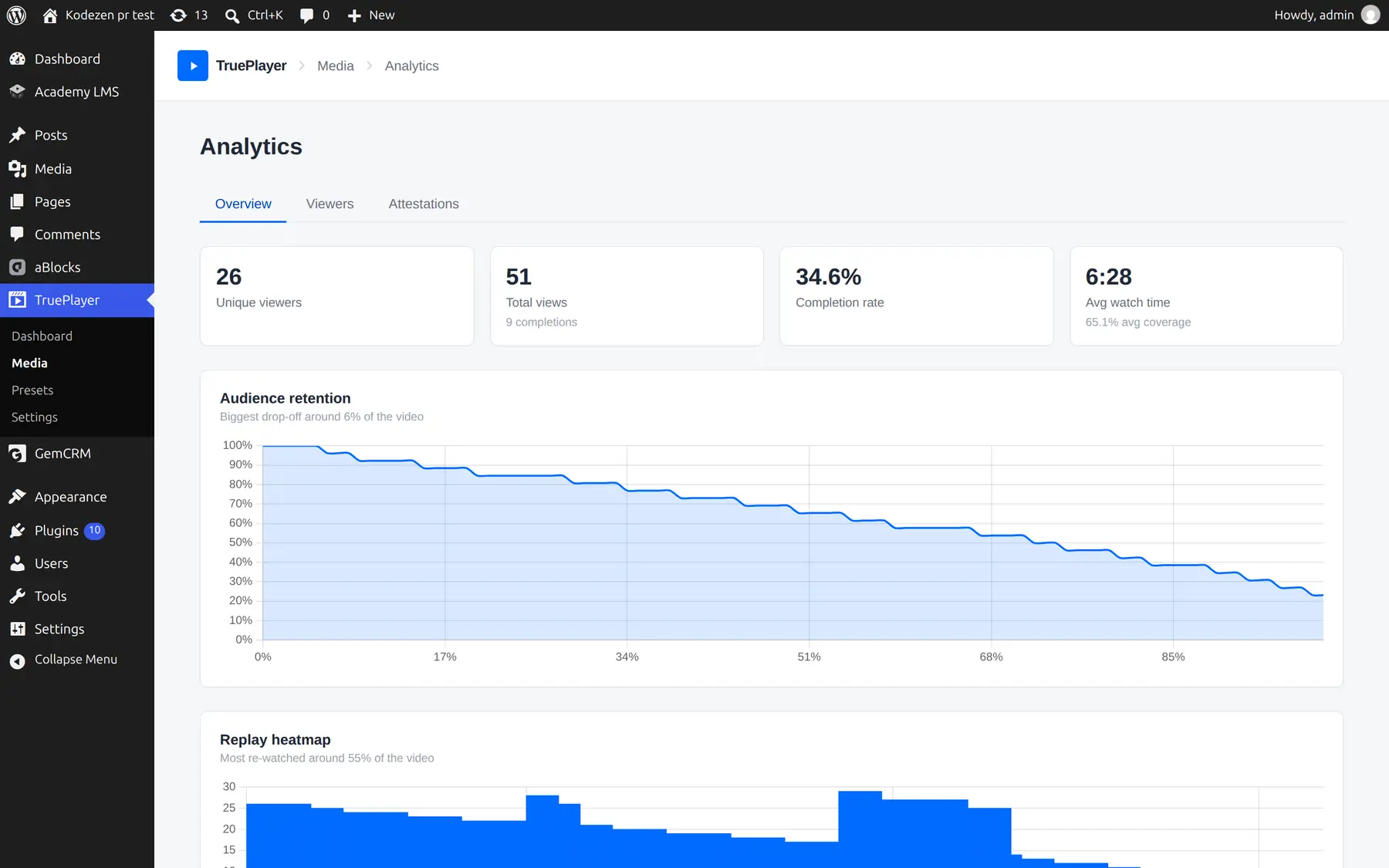Click the Posts pushpin icon
This screenshot has width=1389, height=868.
[x=18, y=135]
